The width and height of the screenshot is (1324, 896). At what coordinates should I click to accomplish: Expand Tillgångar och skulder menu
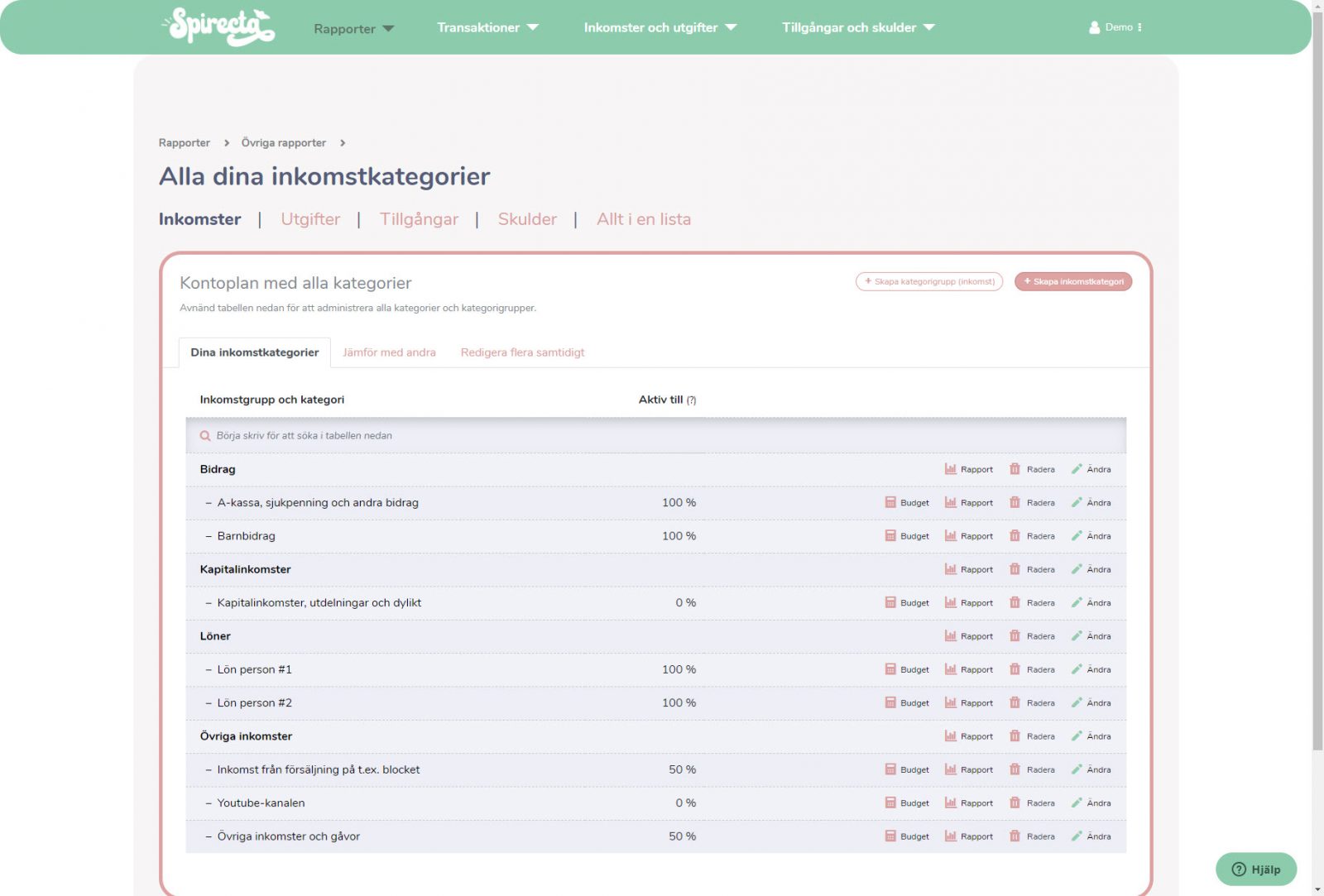click(857, 27)
